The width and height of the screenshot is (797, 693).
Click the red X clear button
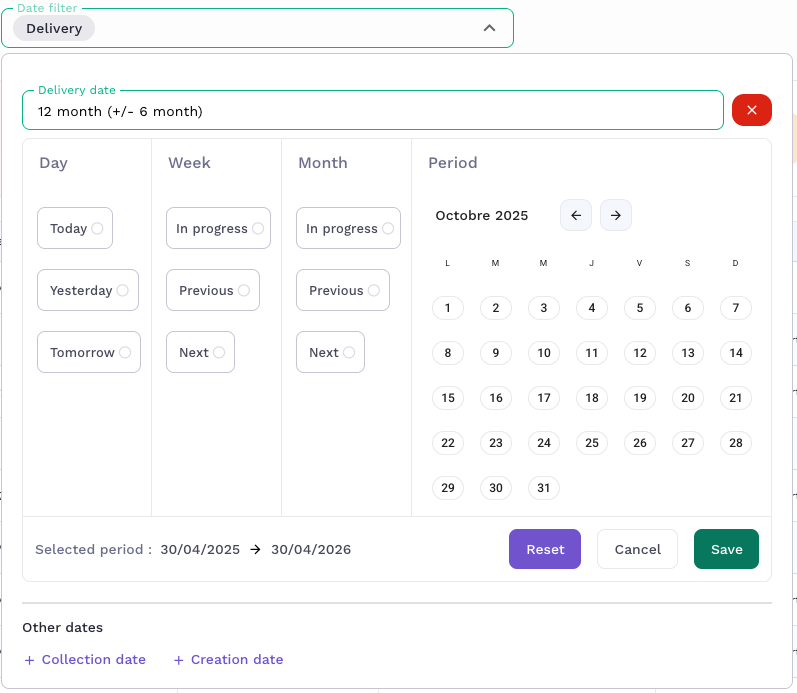click(751, 110)
